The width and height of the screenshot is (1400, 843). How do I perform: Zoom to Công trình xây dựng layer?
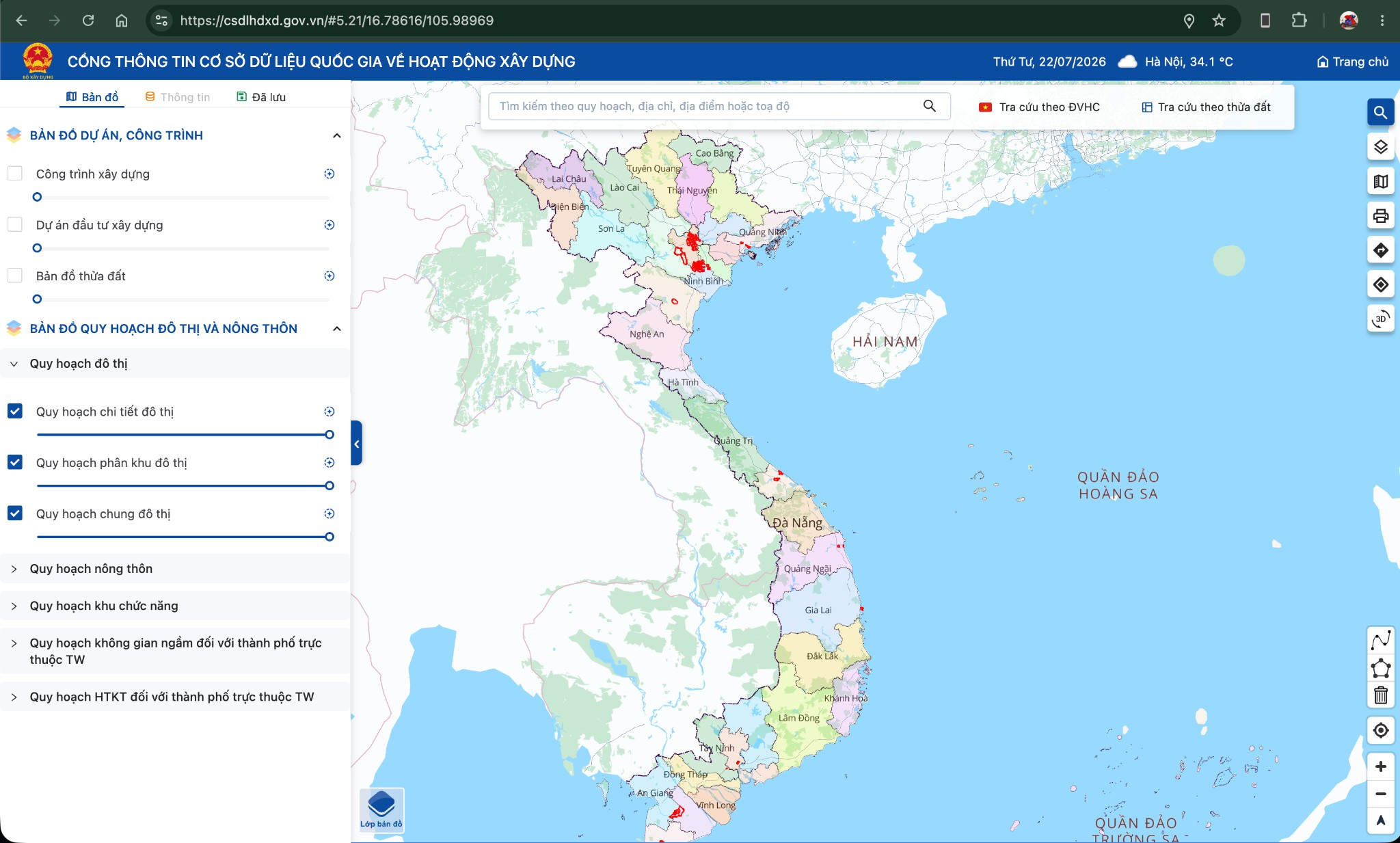coord(329,174)
